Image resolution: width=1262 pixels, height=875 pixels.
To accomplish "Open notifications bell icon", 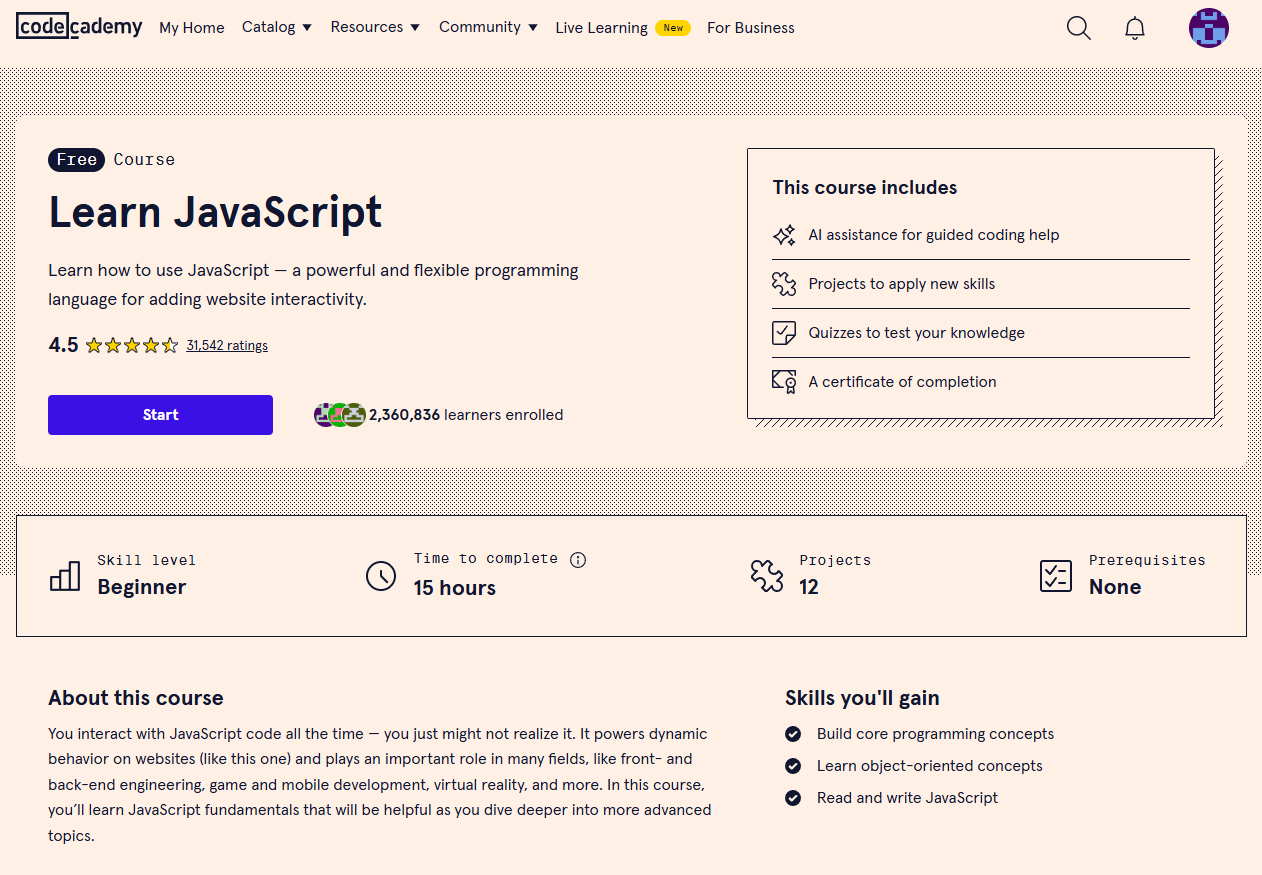I will pos(1135,28).
